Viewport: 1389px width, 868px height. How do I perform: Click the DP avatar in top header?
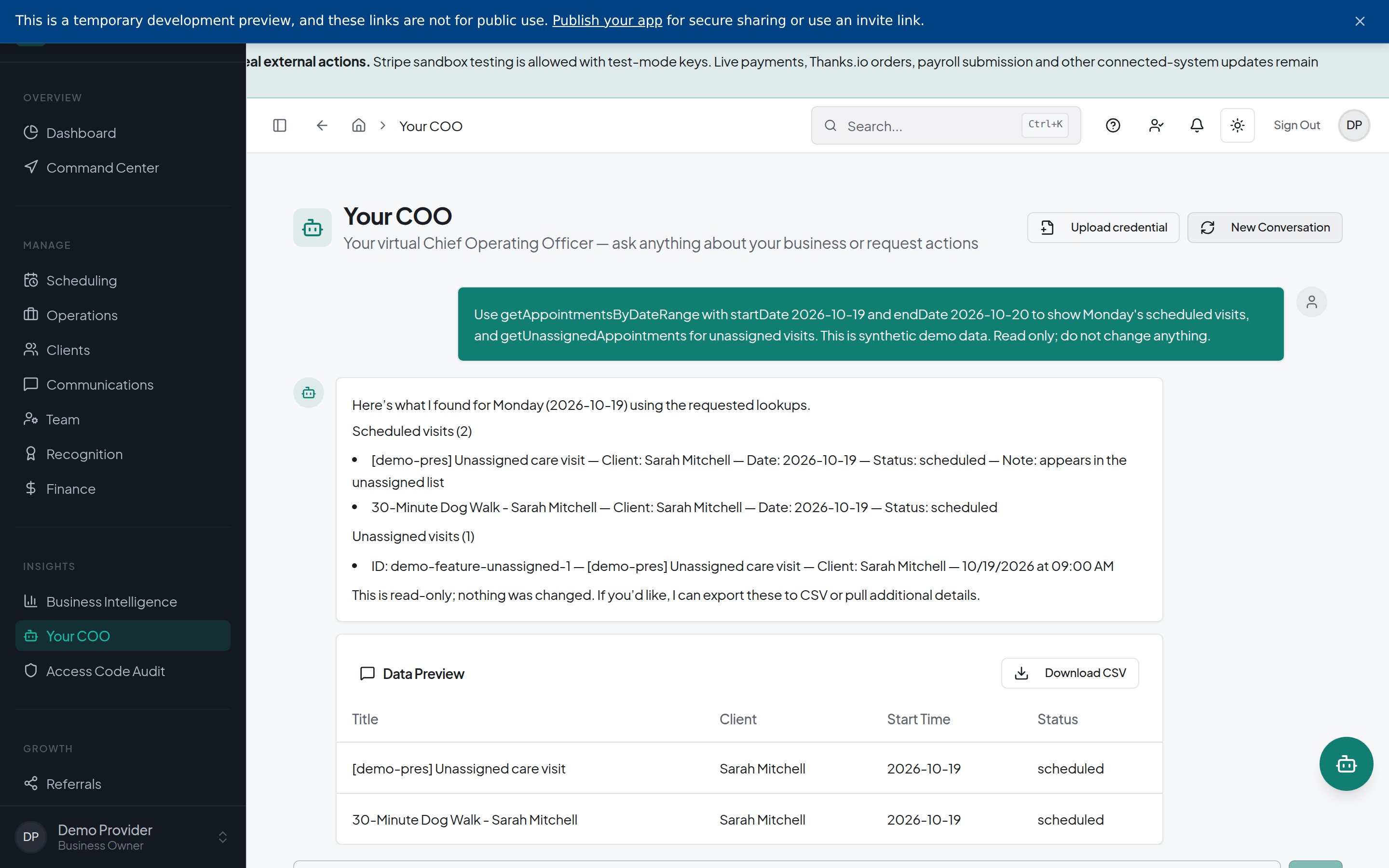[1354, 125]
